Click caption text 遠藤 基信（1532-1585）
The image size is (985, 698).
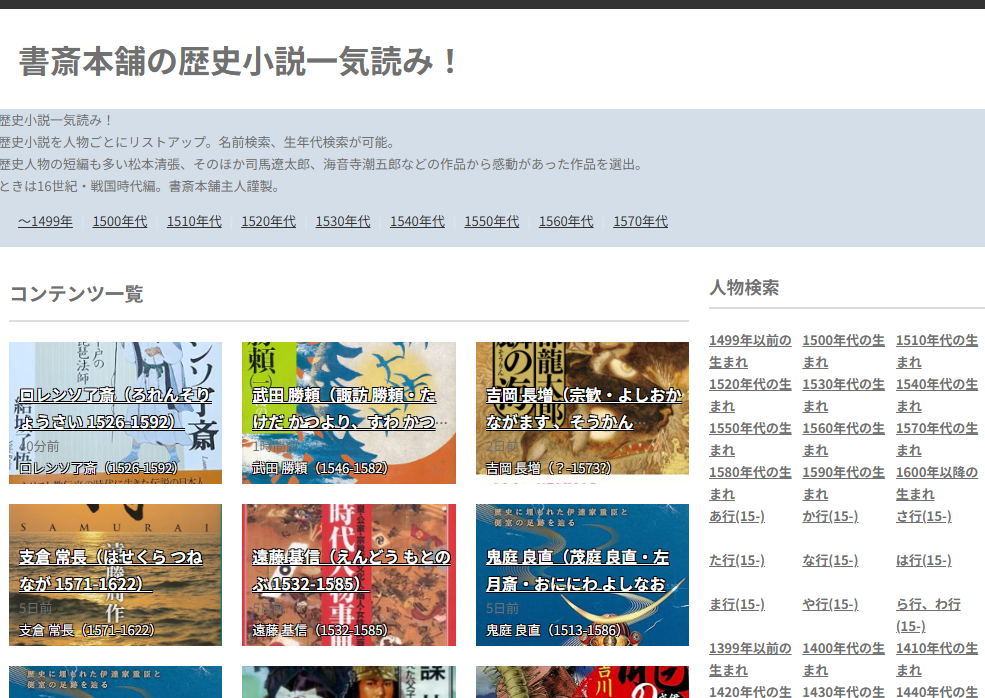(x=320, y=630)
